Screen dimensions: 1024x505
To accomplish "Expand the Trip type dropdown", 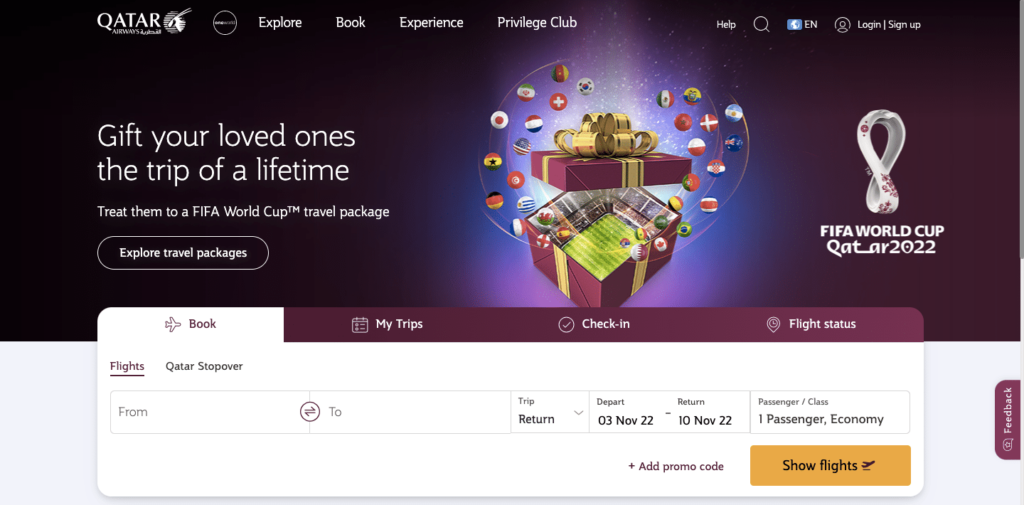I will (550, 412).
